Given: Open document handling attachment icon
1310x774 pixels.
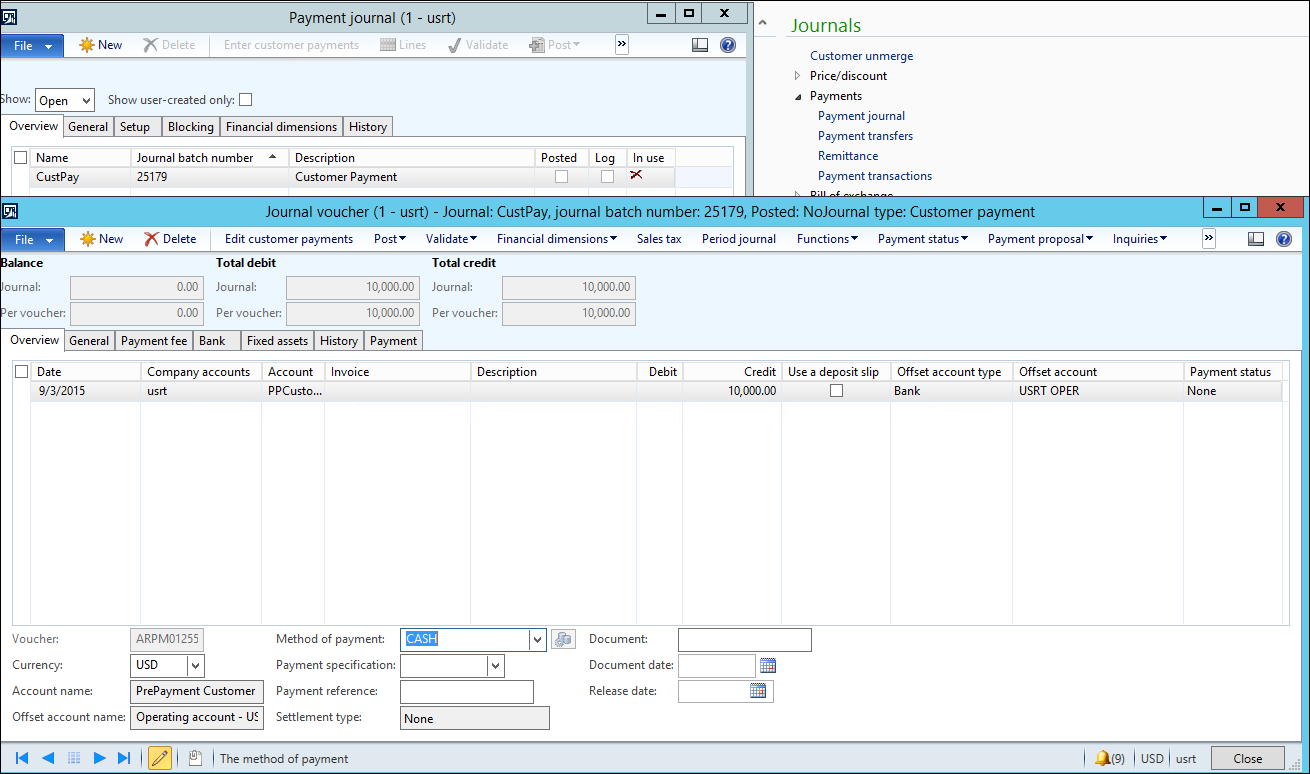Looking at the screenshot, I should pyautogui.click(x=195, y=758).
